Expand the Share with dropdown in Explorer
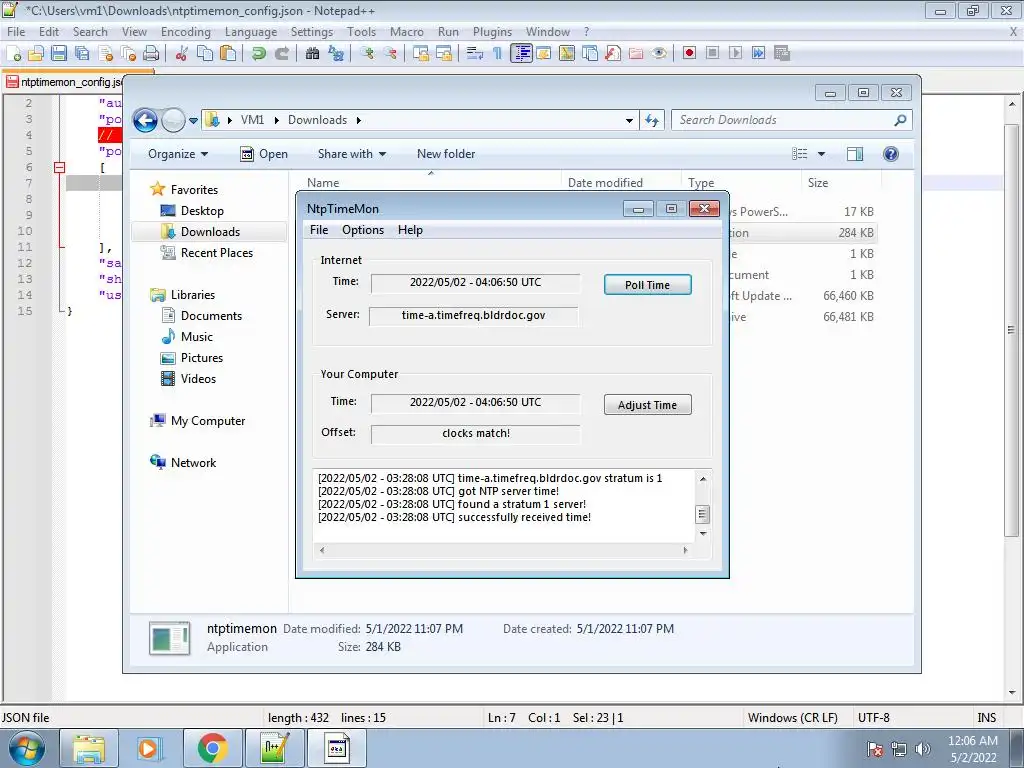Viewport: 1024px width, 768px height. point(352,154)
